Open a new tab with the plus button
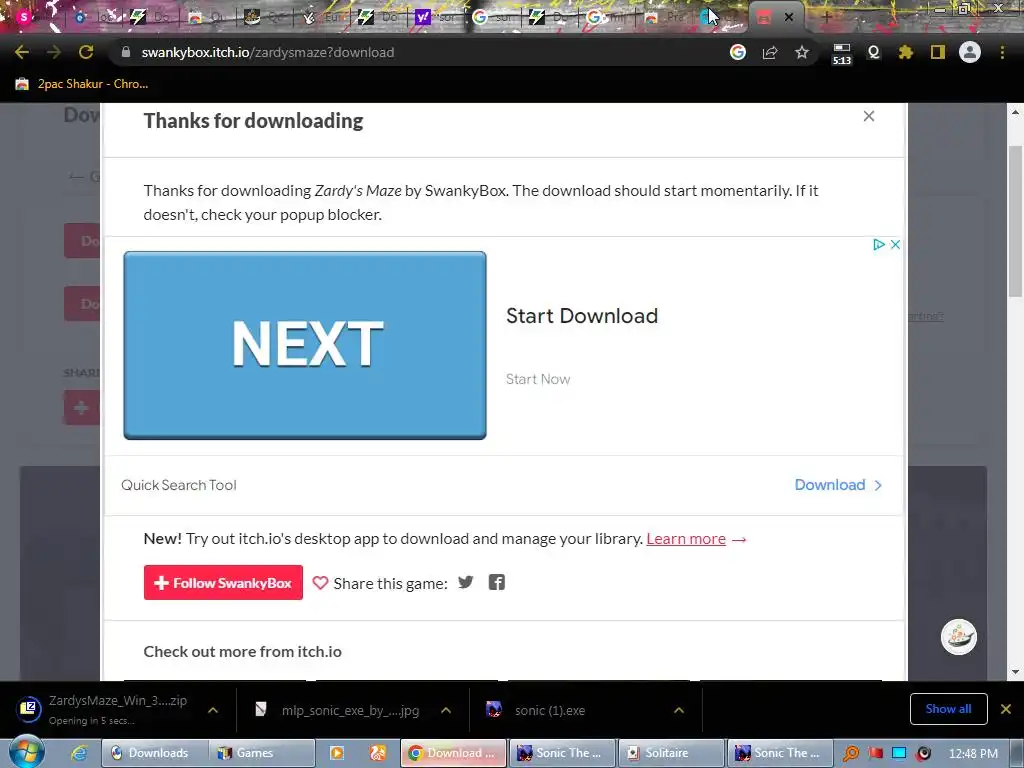Screen dimensions: 1024x768 pyautogui.click(x=827, y=17)
